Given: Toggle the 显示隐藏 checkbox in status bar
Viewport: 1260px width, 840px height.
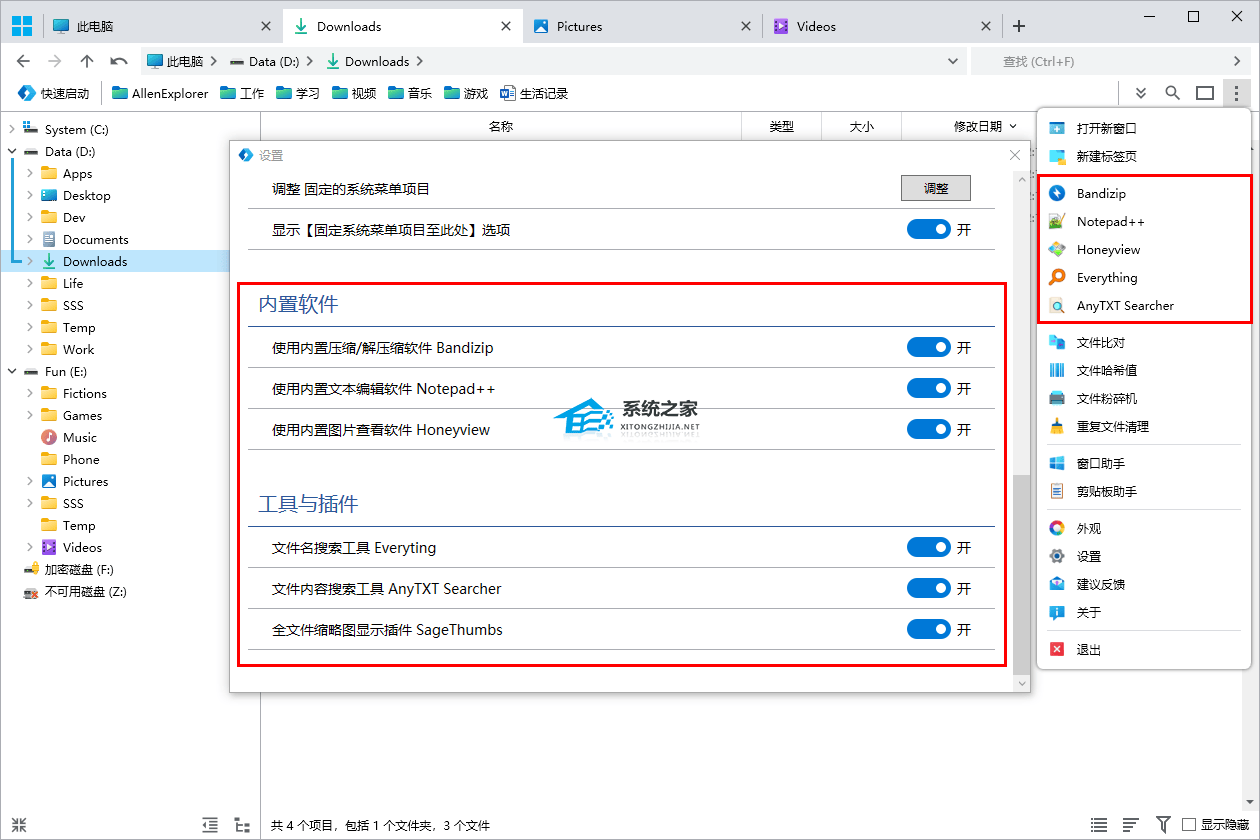Looking at the screenshot, I should click(x=1189, y=825).
